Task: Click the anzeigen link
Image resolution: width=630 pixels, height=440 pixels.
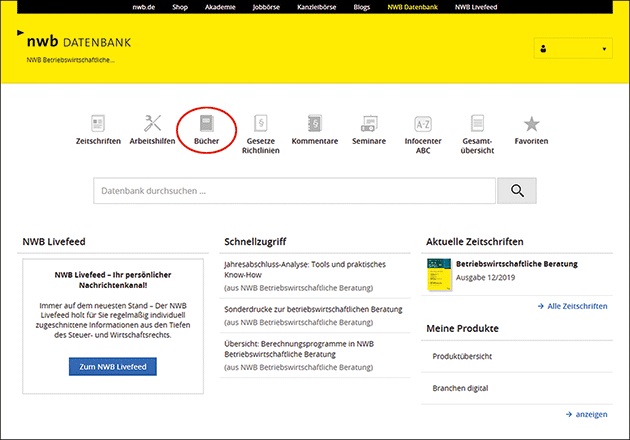Action: [586, 413]
